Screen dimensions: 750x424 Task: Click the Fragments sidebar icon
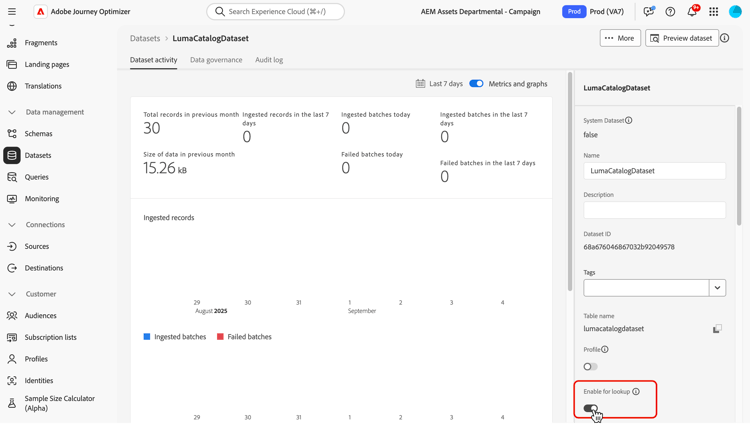[12, 43]
